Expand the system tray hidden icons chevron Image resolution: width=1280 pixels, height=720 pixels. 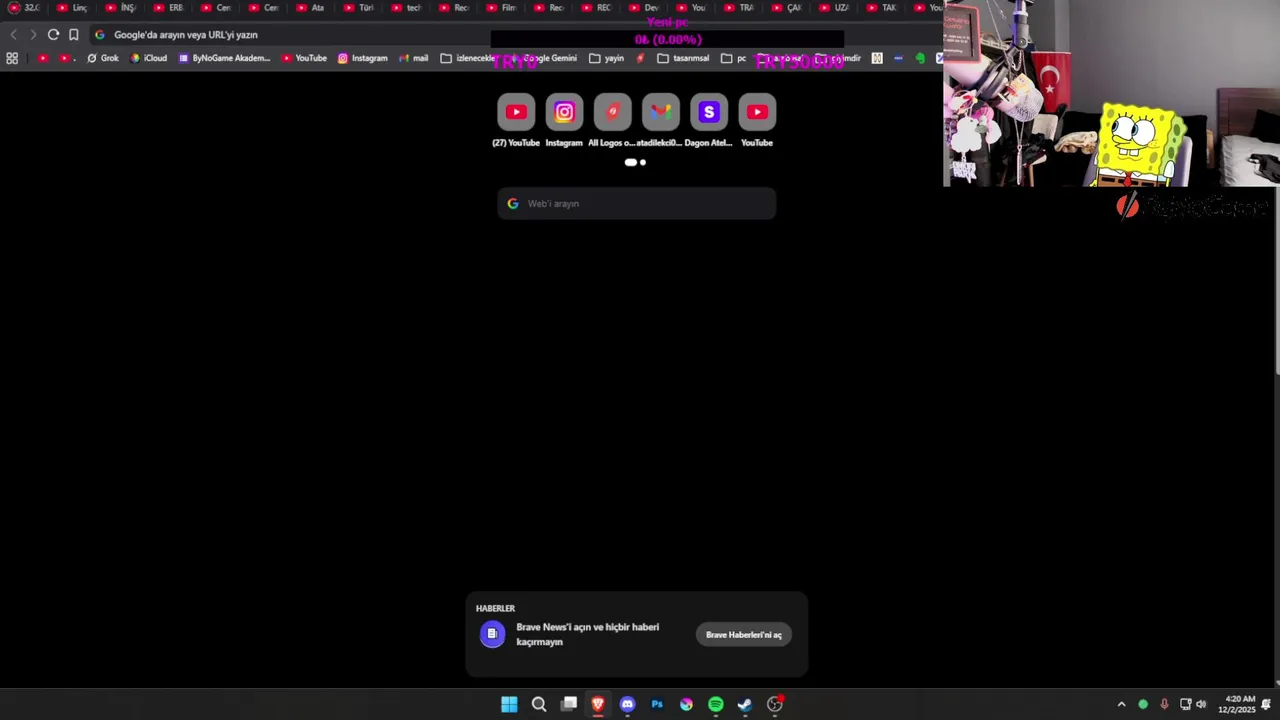point(1121,704)
